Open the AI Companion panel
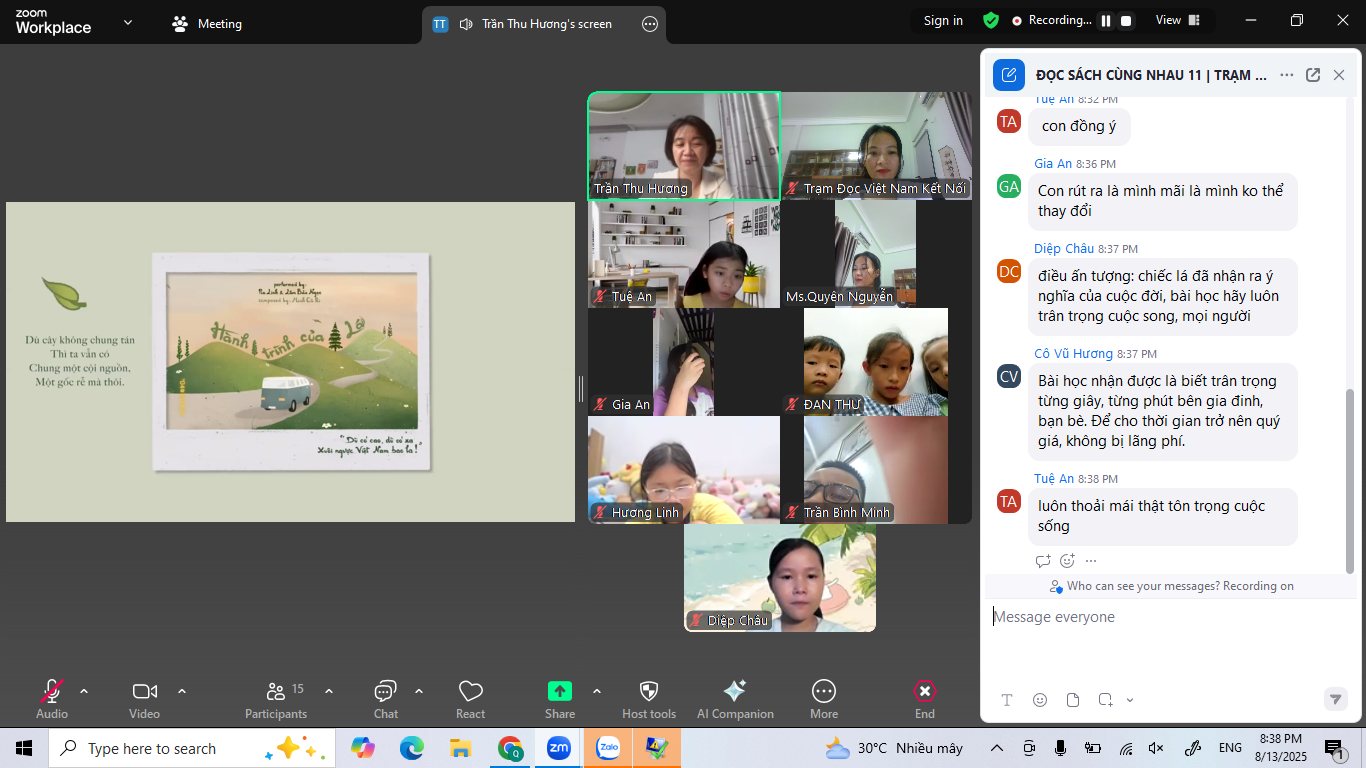Screen dimensions: 1366x768 (x=735, y=698)
